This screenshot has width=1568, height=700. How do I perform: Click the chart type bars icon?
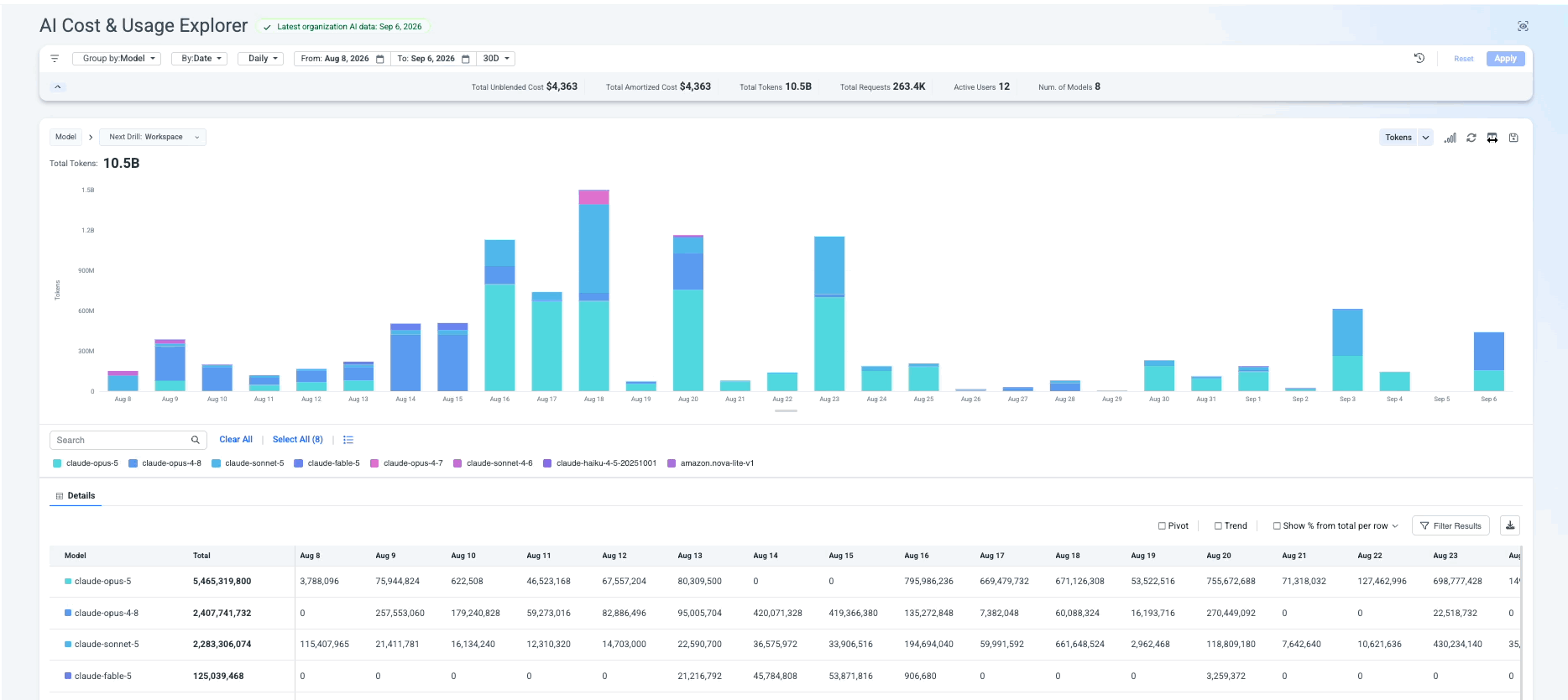[1450, 138]
